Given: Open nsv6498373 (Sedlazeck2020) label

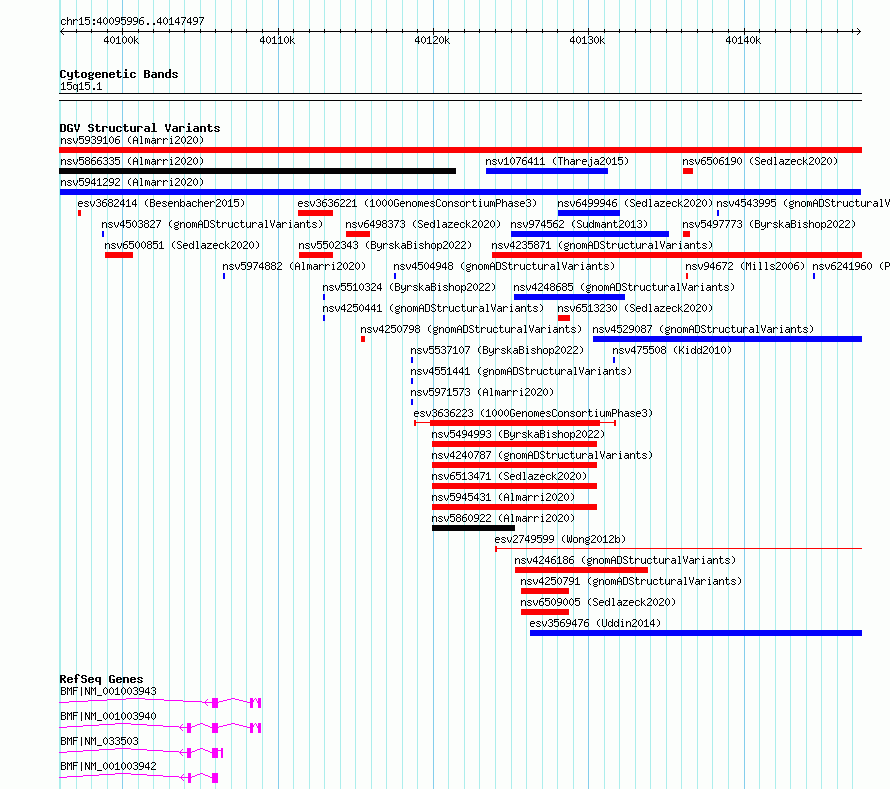Looking at the screenshot, I should (x=423, y=224).
